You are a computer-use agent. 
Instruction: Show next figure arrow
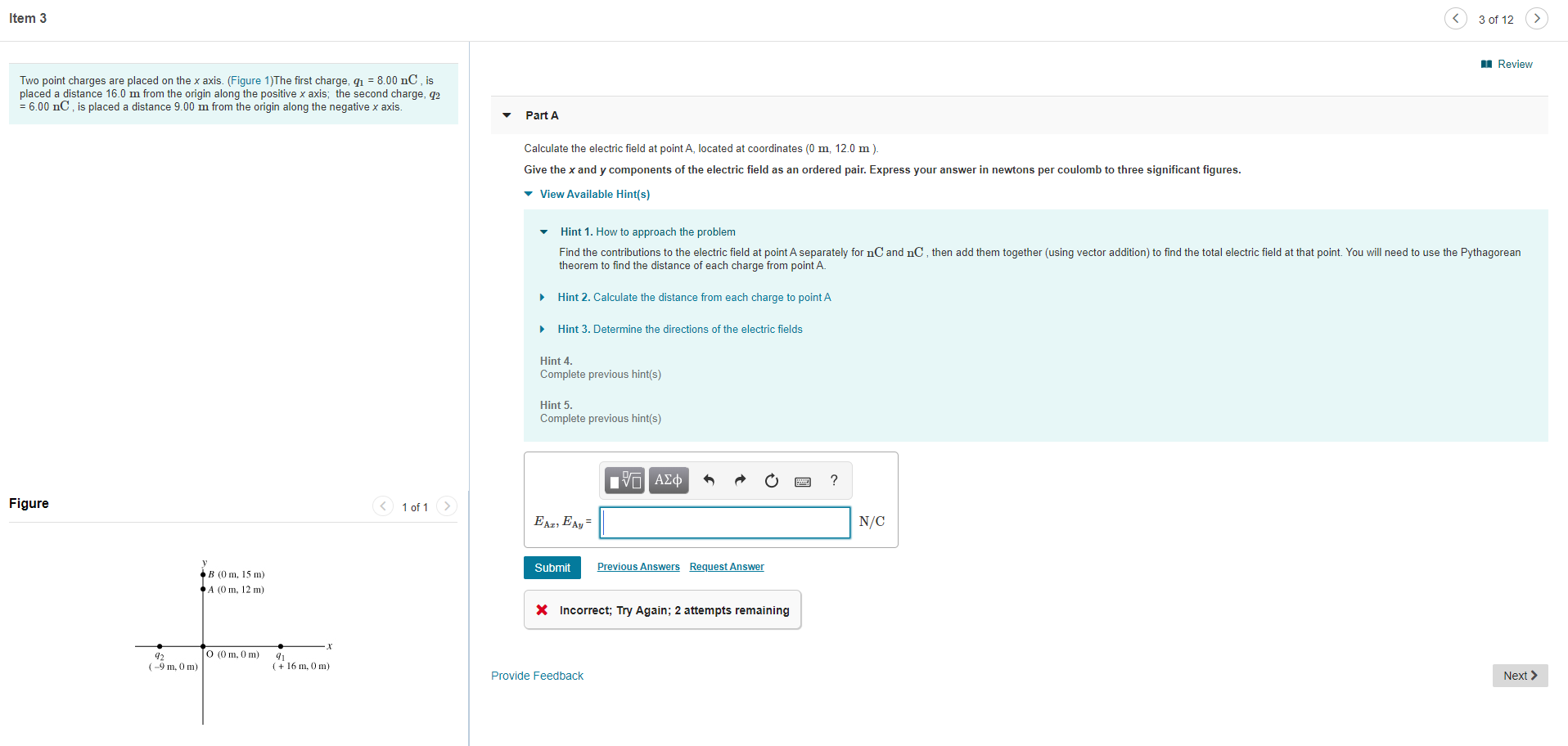(447, 506)
